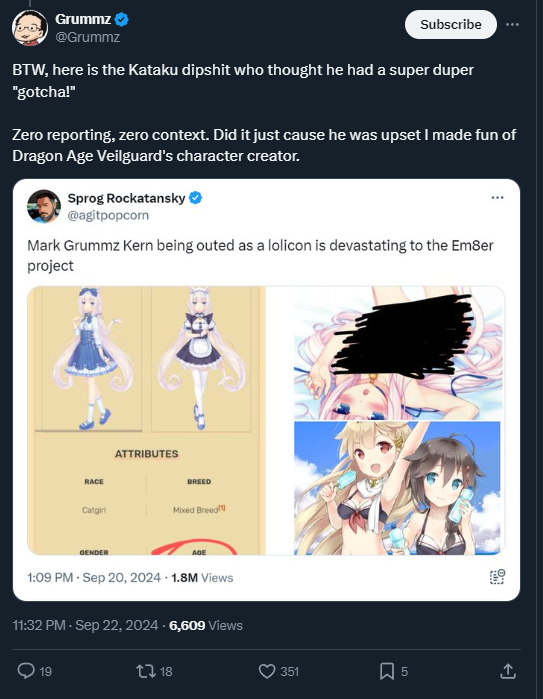543x699 pixels.
Task: Click the quoted tweet summary icon
Action: pos(497,577)
